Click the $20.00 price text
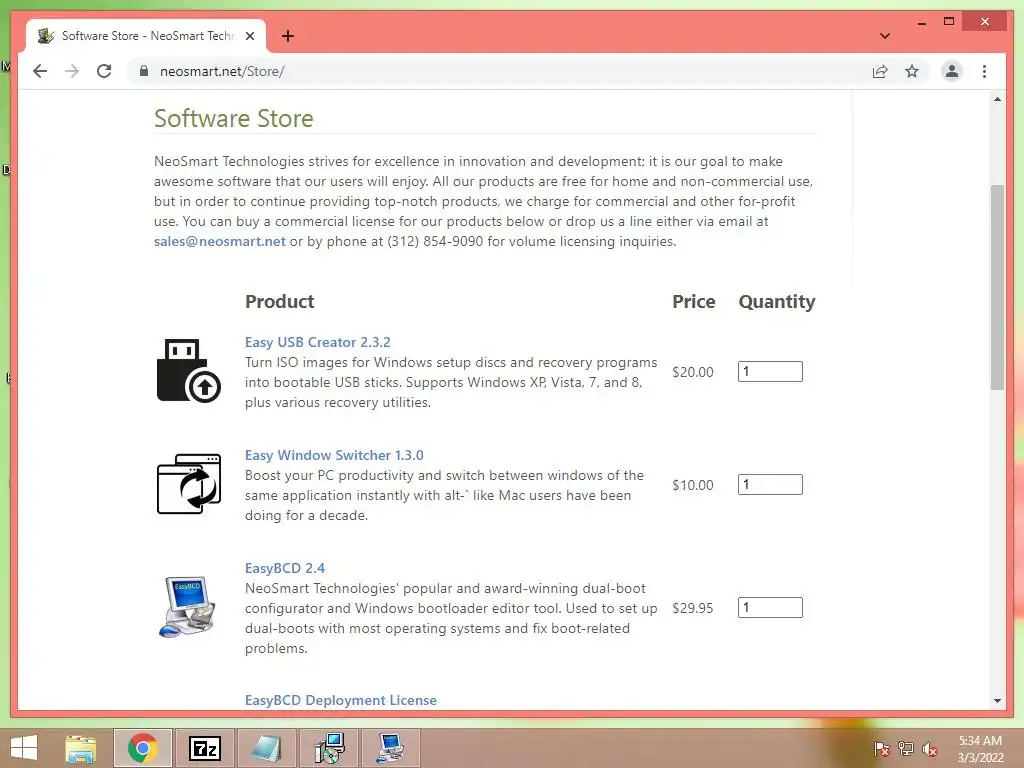 (x=693, y=372)
